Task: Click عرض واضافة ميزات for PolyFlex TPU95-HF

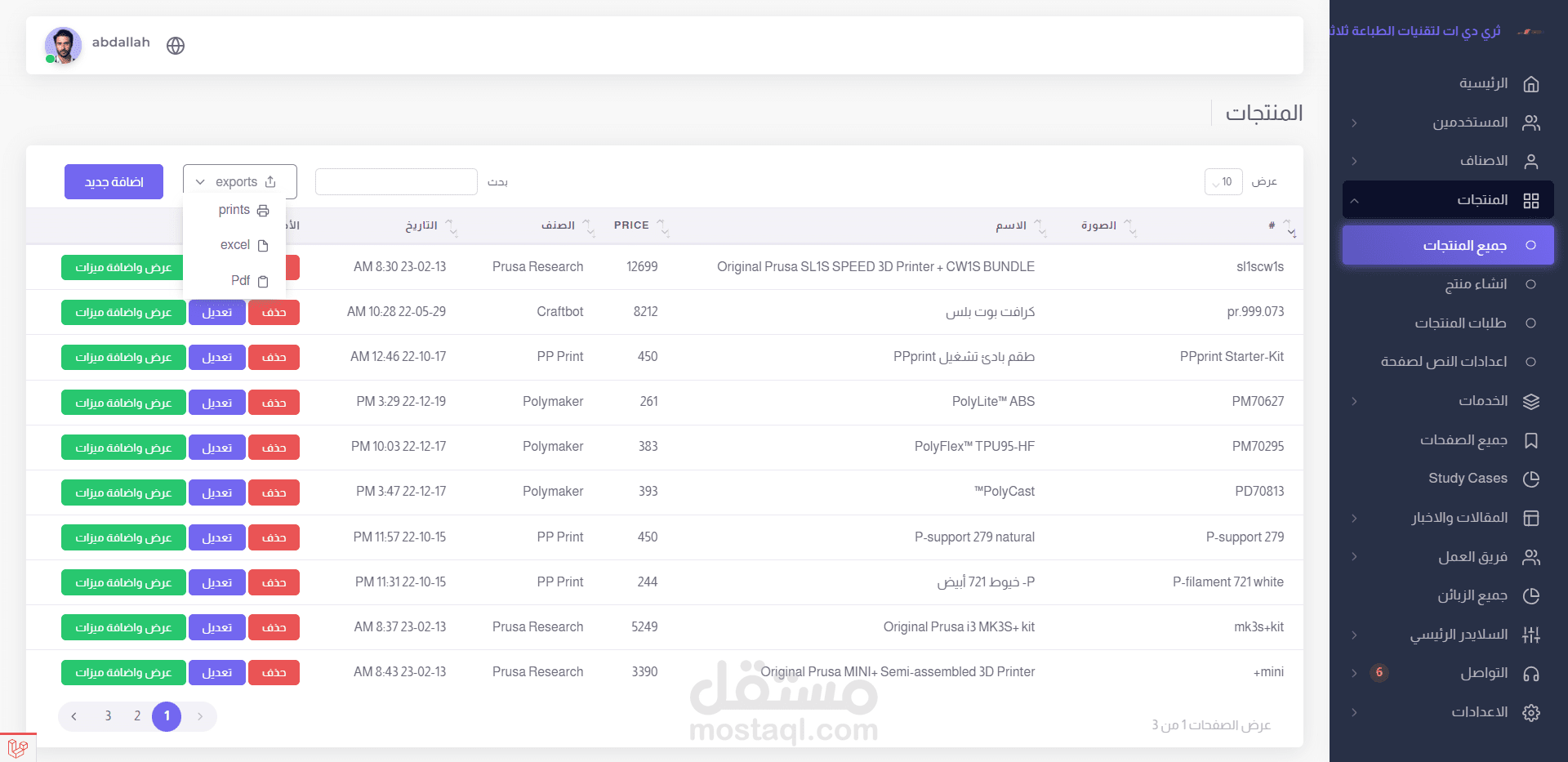Action: click(x=123, y=448)
